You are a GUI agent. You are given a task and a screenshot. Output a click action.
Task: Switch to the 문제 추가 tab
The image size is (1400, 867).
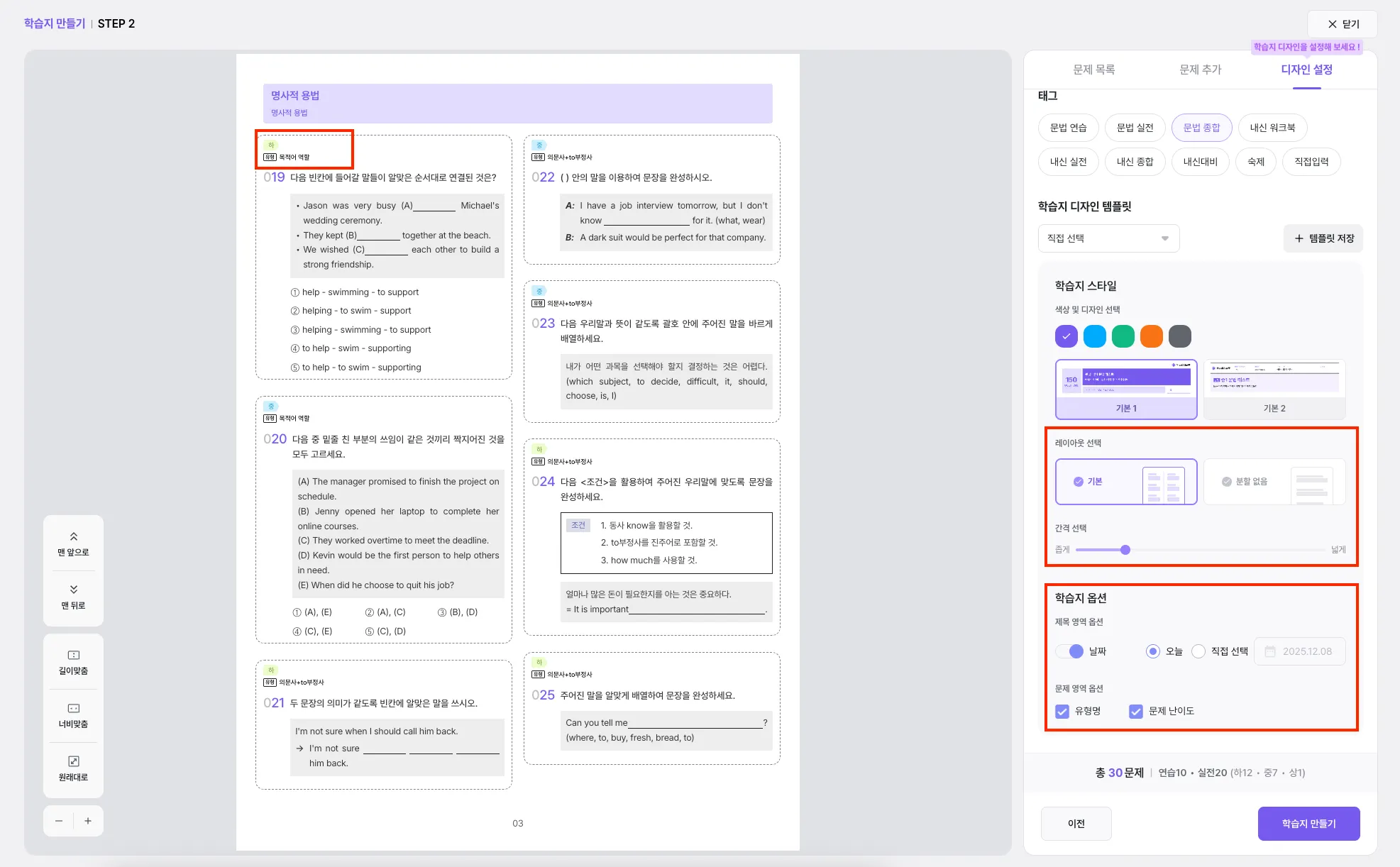click(x=1200, y=70)
